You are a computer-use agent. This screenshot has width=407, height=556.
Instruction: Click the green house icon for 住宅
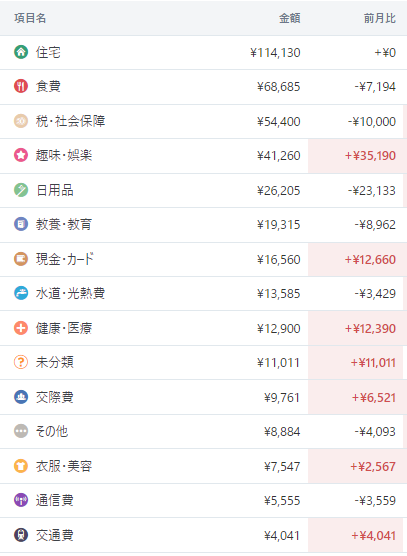(21, 52)
